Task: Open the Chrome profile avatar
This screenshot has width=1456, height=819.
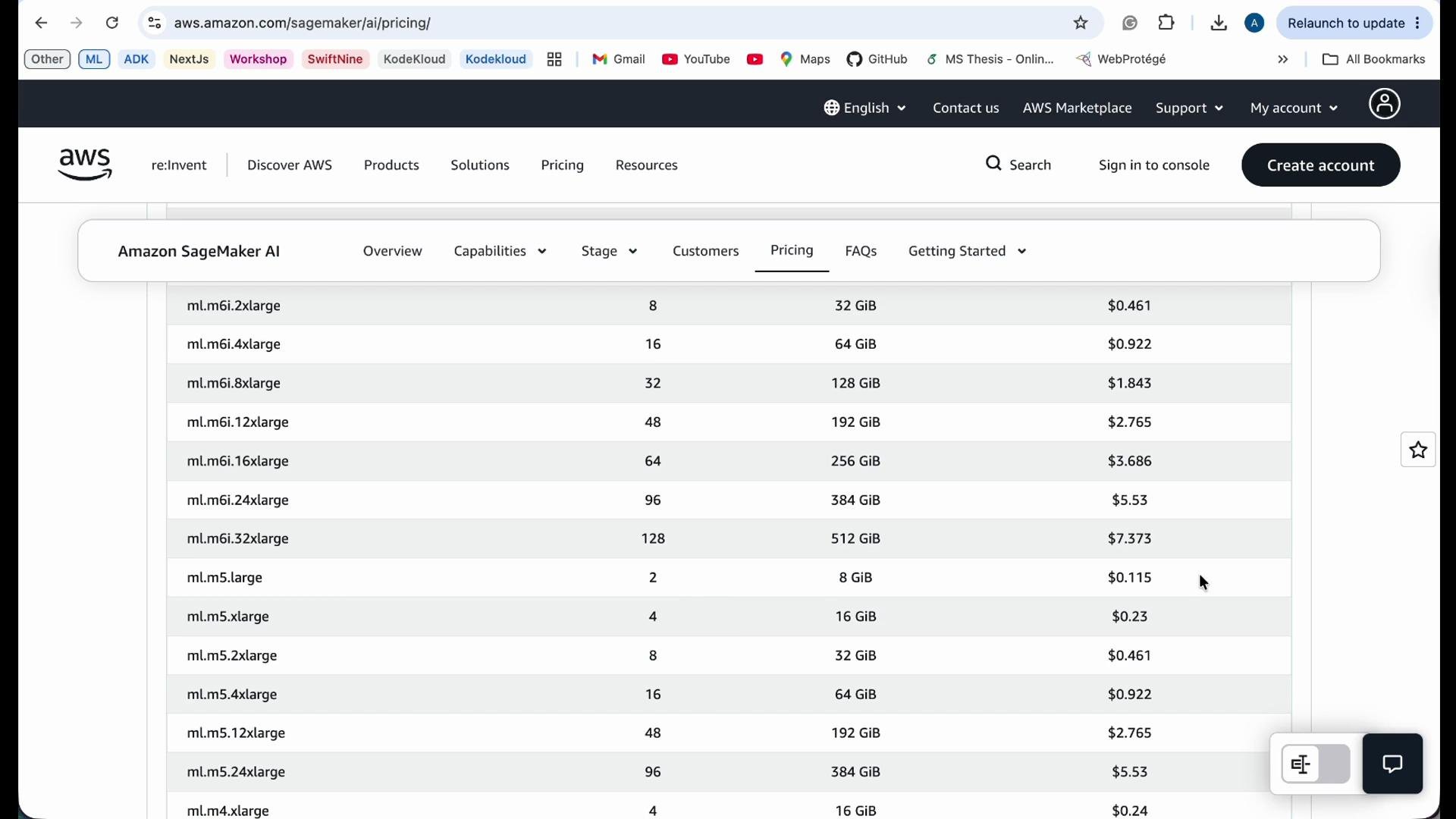Action: pos(1255,24)
